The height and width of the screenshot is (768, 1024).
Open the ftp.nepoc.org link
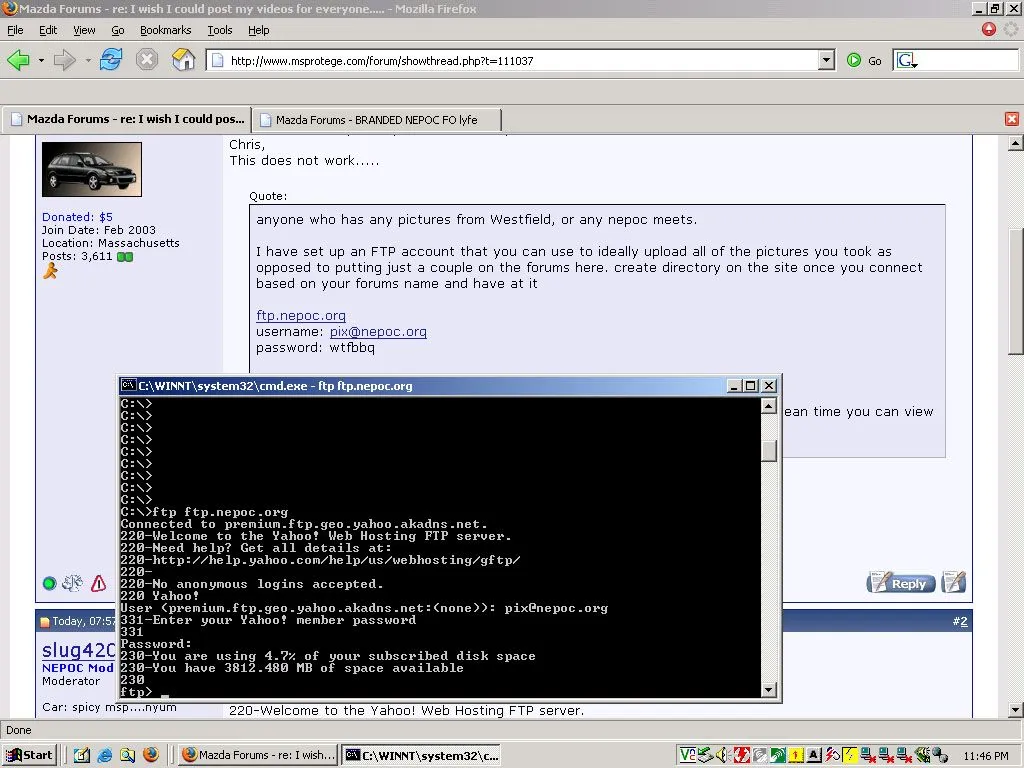coord(300,314)
